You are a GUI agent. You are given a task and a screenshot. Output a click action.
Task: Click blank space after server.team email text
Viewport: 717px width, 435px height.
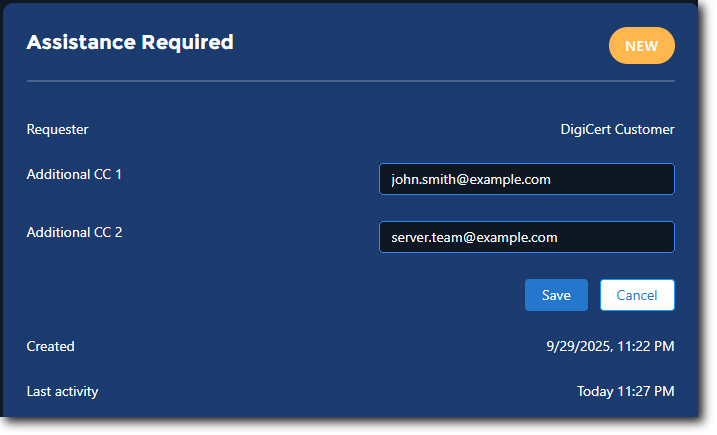click(x=620, y=238)
